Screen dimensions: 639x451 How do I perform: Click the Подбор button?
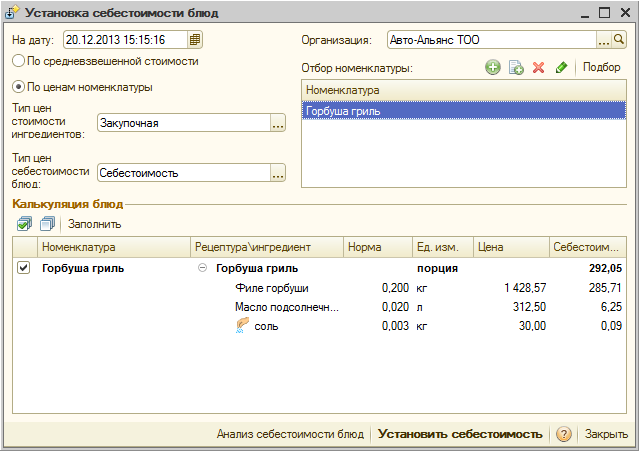601,68
